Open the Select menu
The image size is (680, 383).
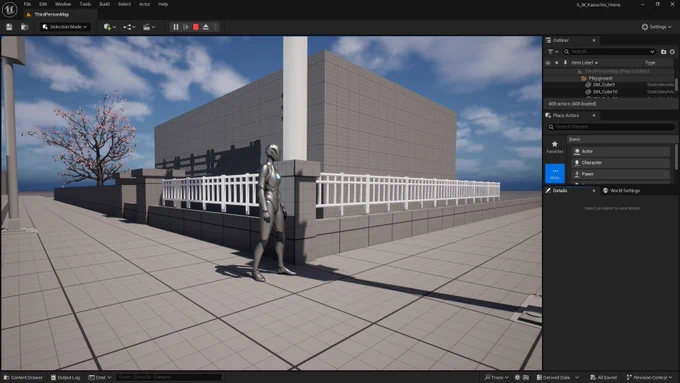click(x=124, y=4)
